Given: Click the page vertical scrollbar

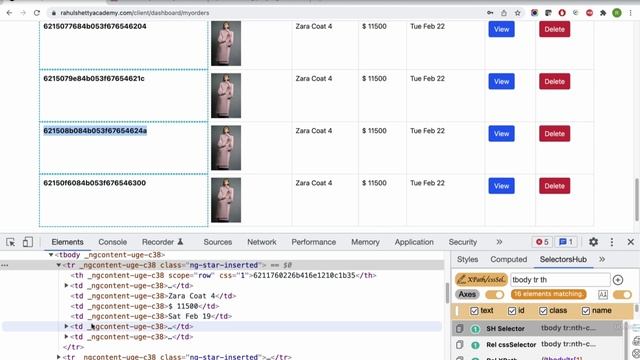Looking at the screenshot, I should [637, 200].
